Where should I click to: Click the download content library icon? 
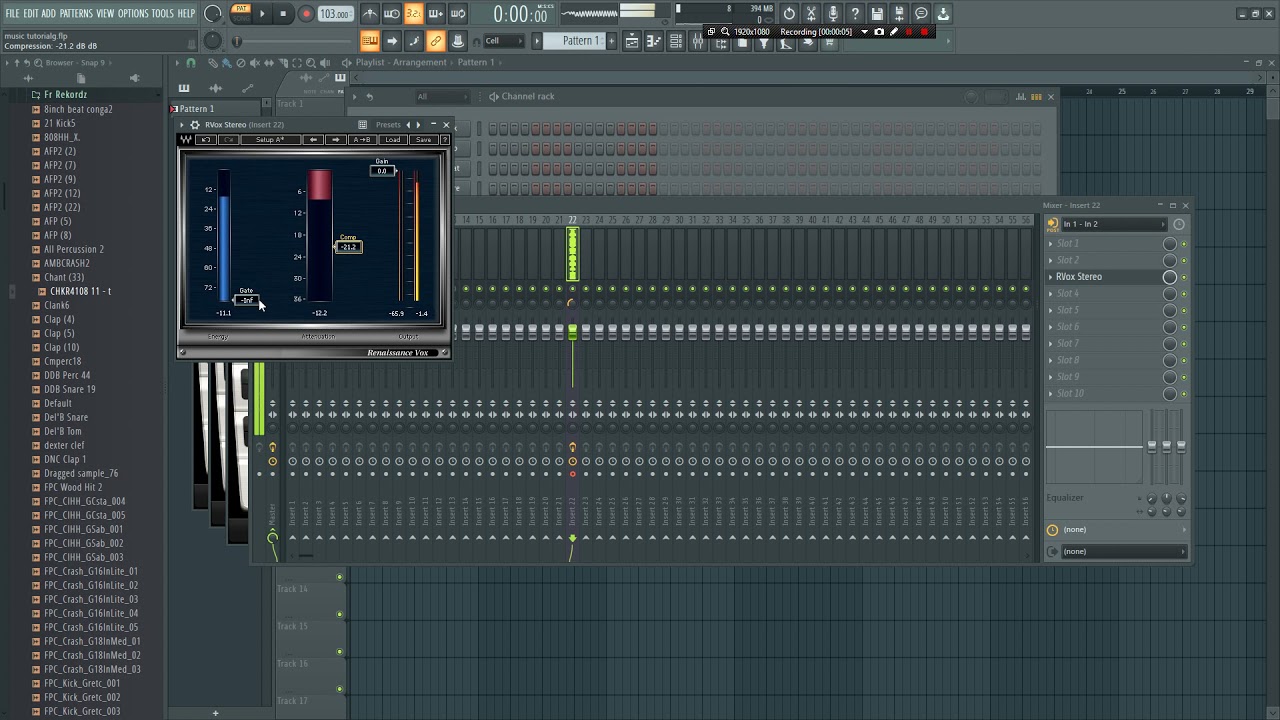(x=943, y=14)
